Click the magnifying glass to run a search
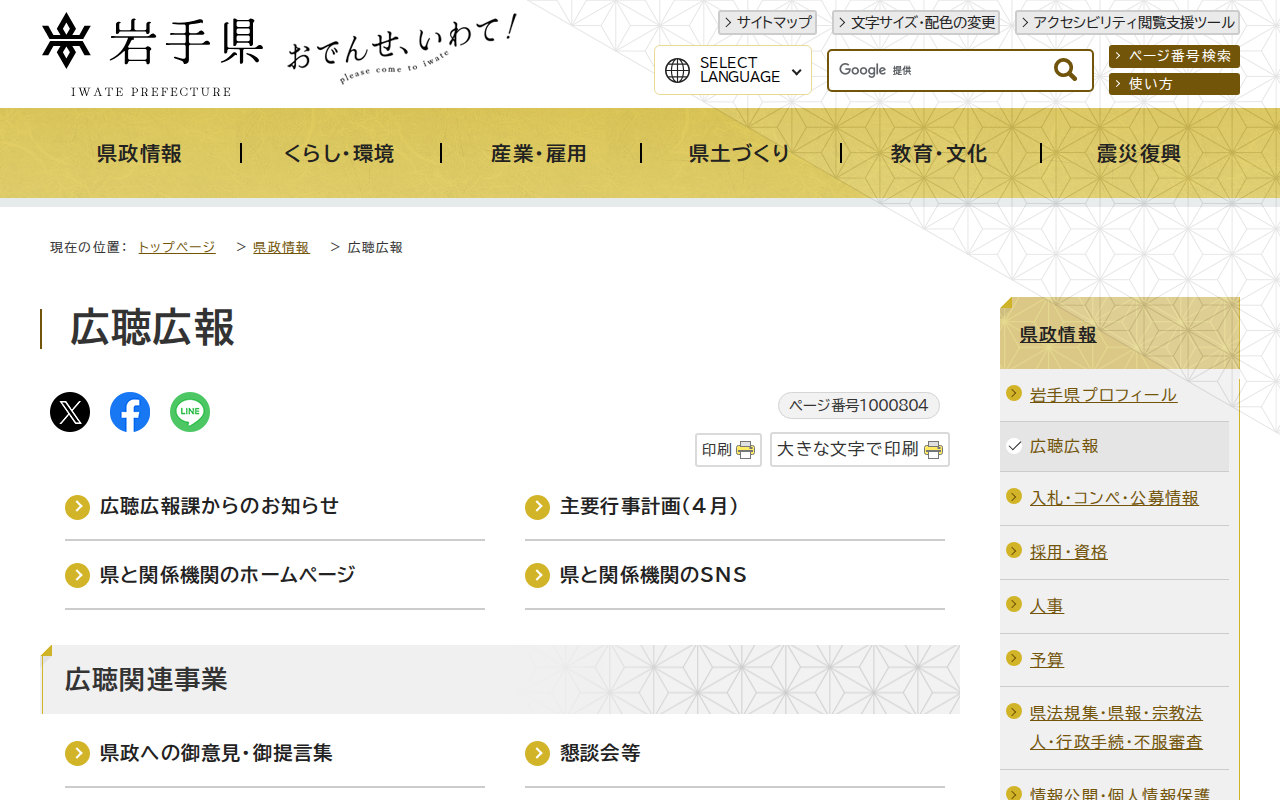 [x=1064, y=69]
